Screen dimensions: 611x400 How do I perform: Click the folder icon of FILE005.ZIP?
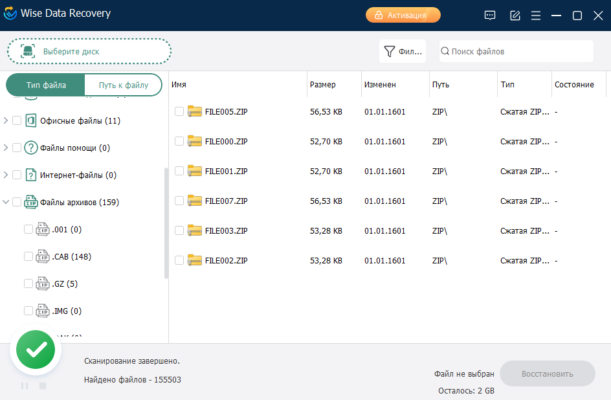(194, 111)
